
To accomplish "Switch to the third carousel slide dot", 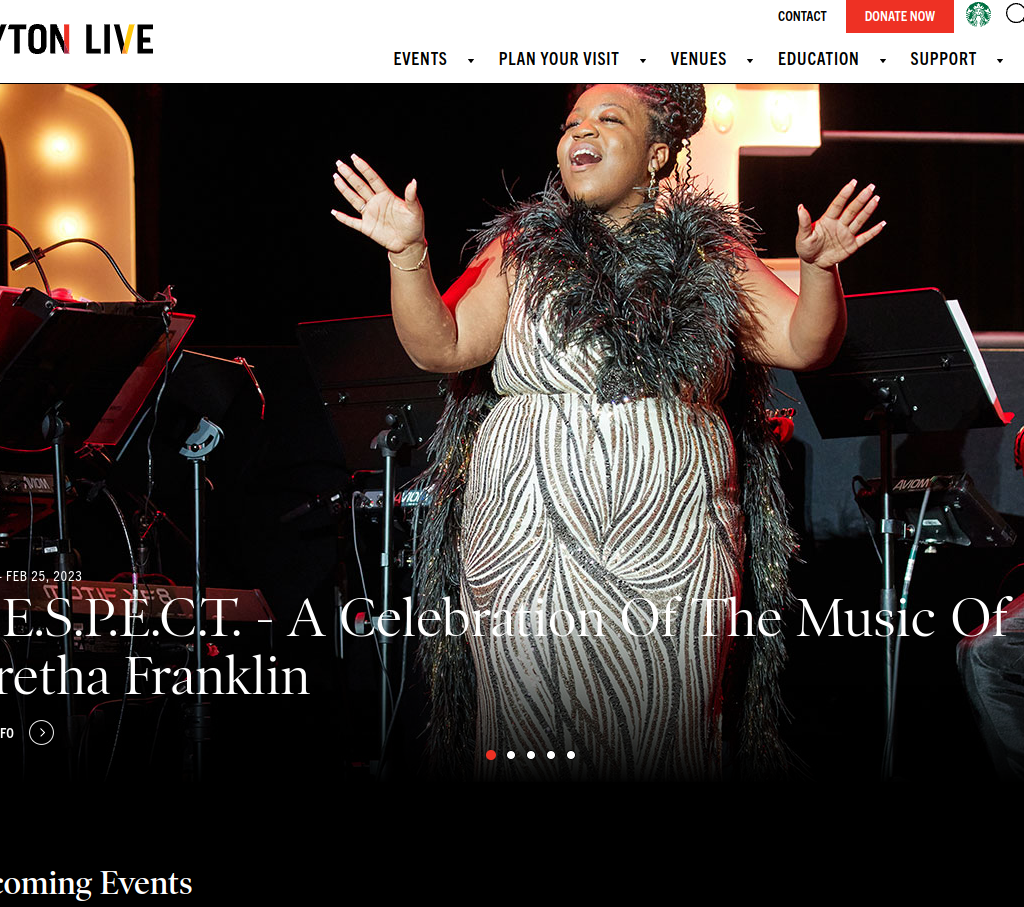I will pos(531,755).
